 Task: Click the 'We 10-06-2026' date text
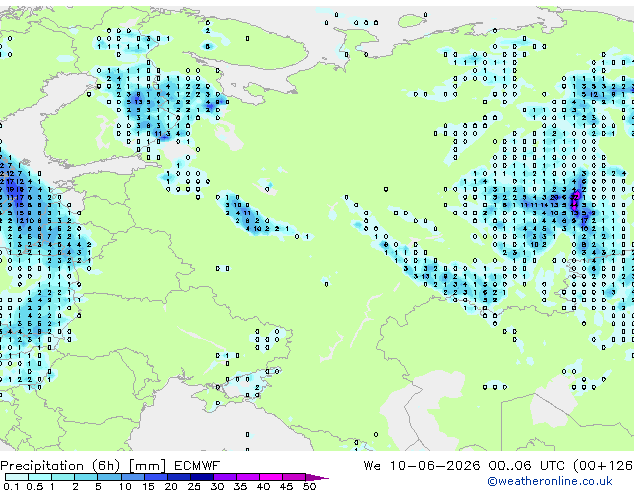[422, 466]
